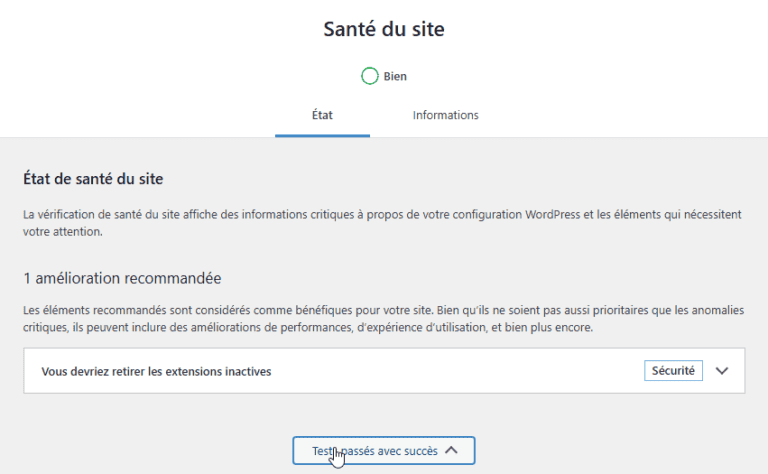The image size is (768, 474).
Task: Click the green circle status indicator
Action: tap(370, 76)
